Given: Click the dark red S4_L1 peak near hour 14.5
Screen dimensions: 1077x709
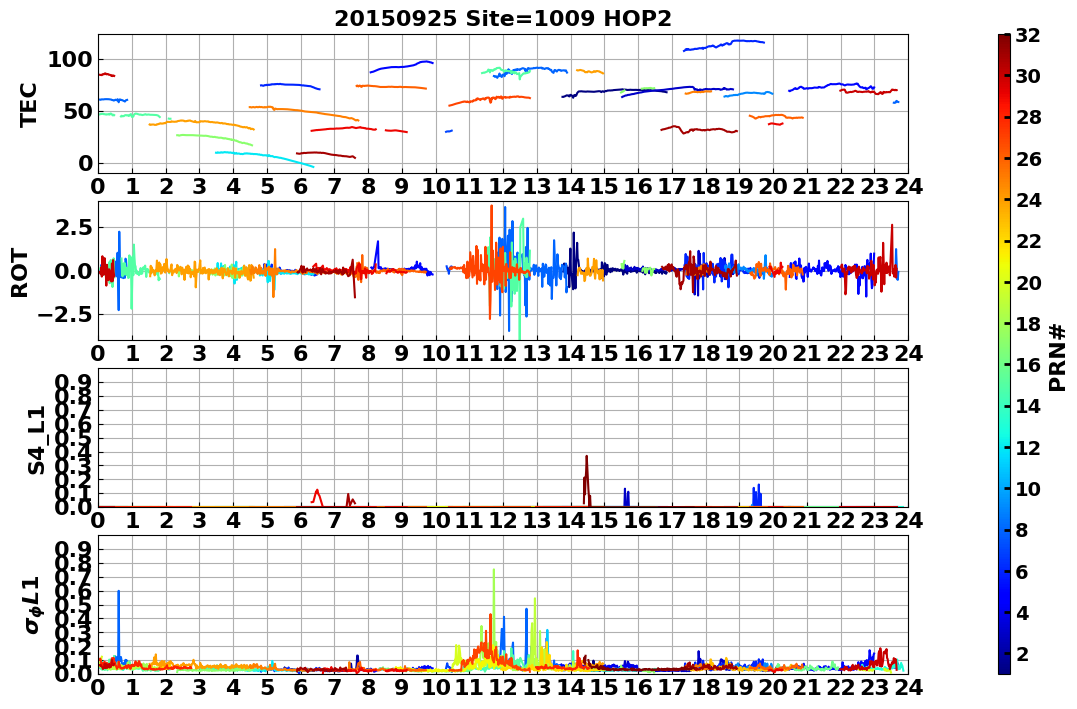Looking at the screenshot, I should [587, 479].
